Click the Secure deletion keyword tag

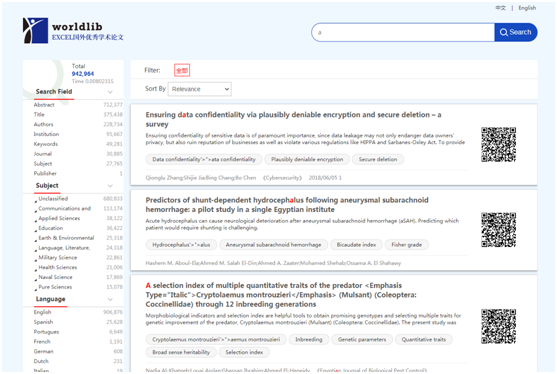[378, 159]
